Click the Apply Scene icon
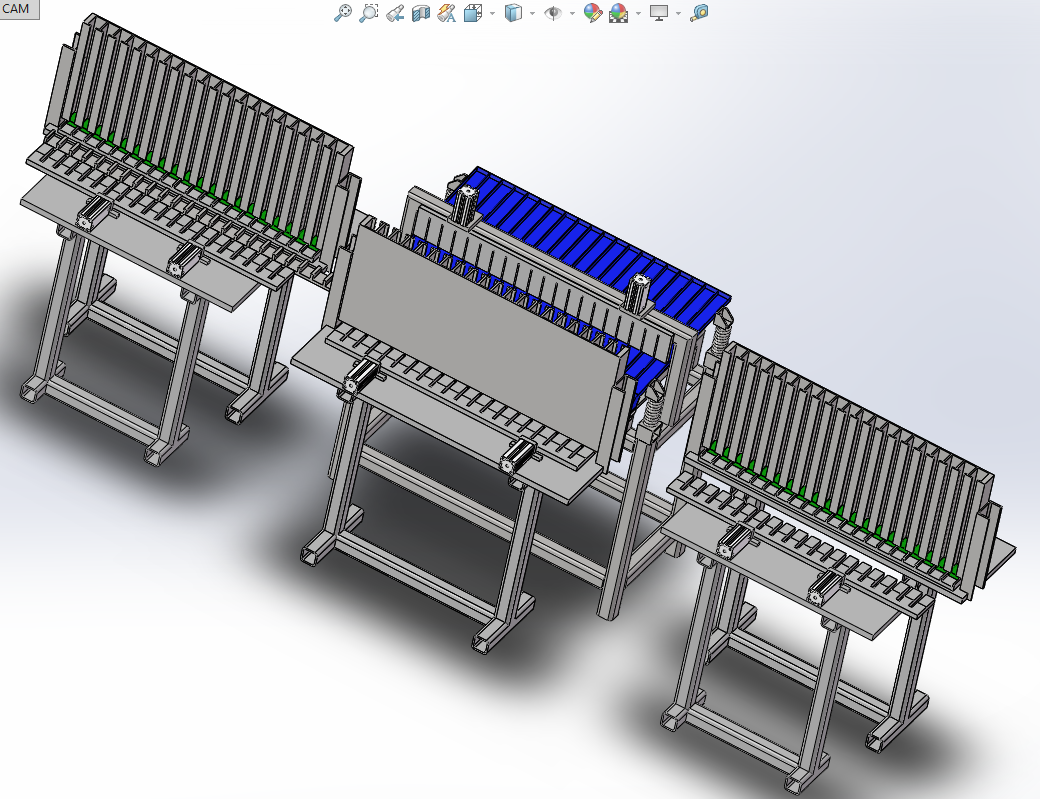 [618, 13]
